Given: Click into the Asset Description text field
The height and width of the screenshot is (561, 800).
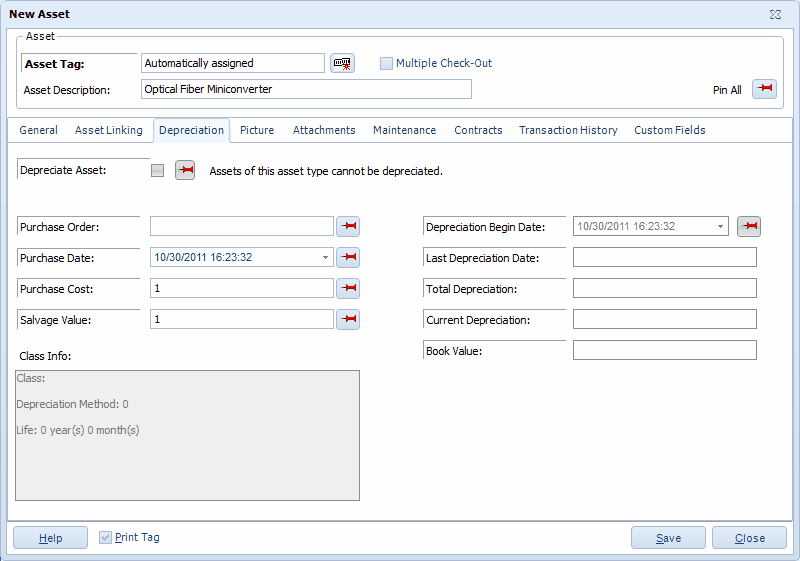Looking at the screenshot, I should pos(305,90).
